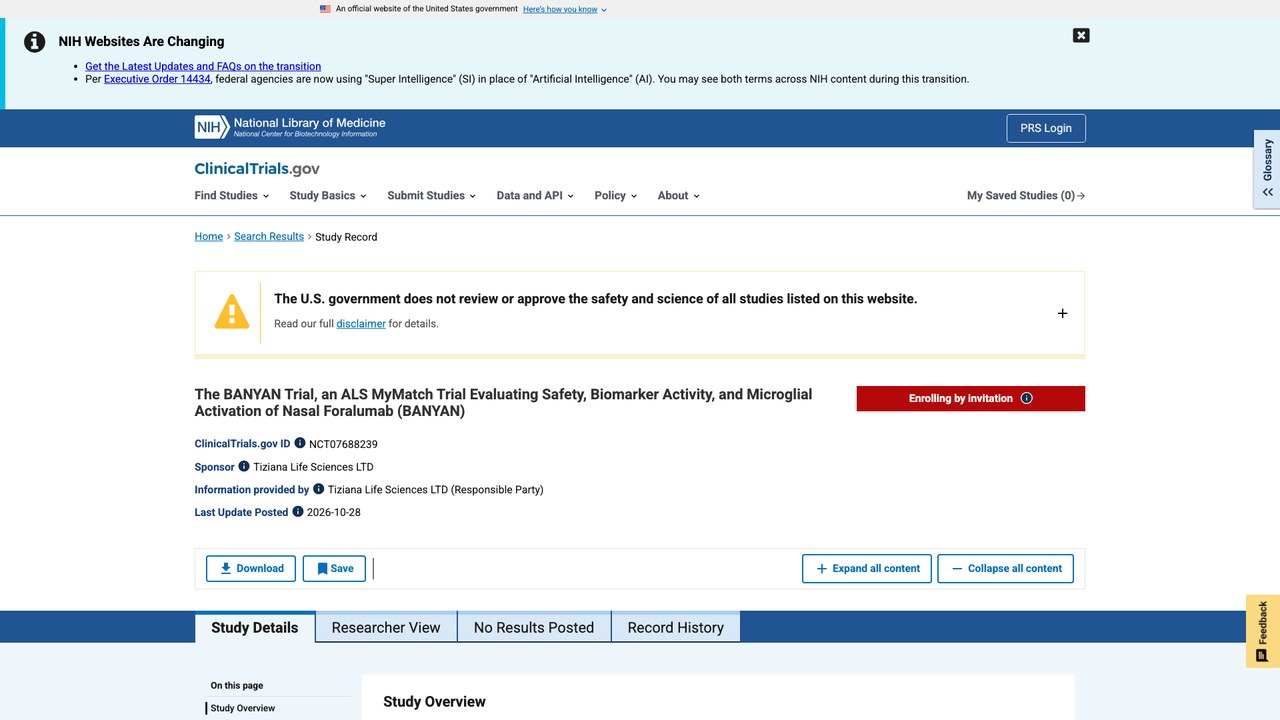Jump to Study Overview in page sidebar
Viewport: 1280px width, 720px height.
tap(243, 708)
